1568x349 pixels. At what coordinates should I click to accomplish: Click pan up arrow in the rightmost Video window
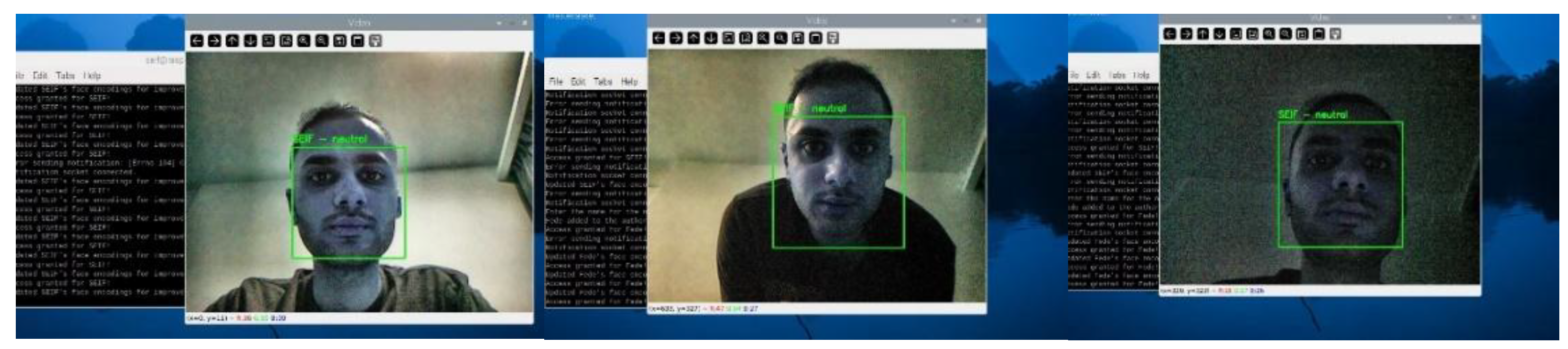(1203, 34)
